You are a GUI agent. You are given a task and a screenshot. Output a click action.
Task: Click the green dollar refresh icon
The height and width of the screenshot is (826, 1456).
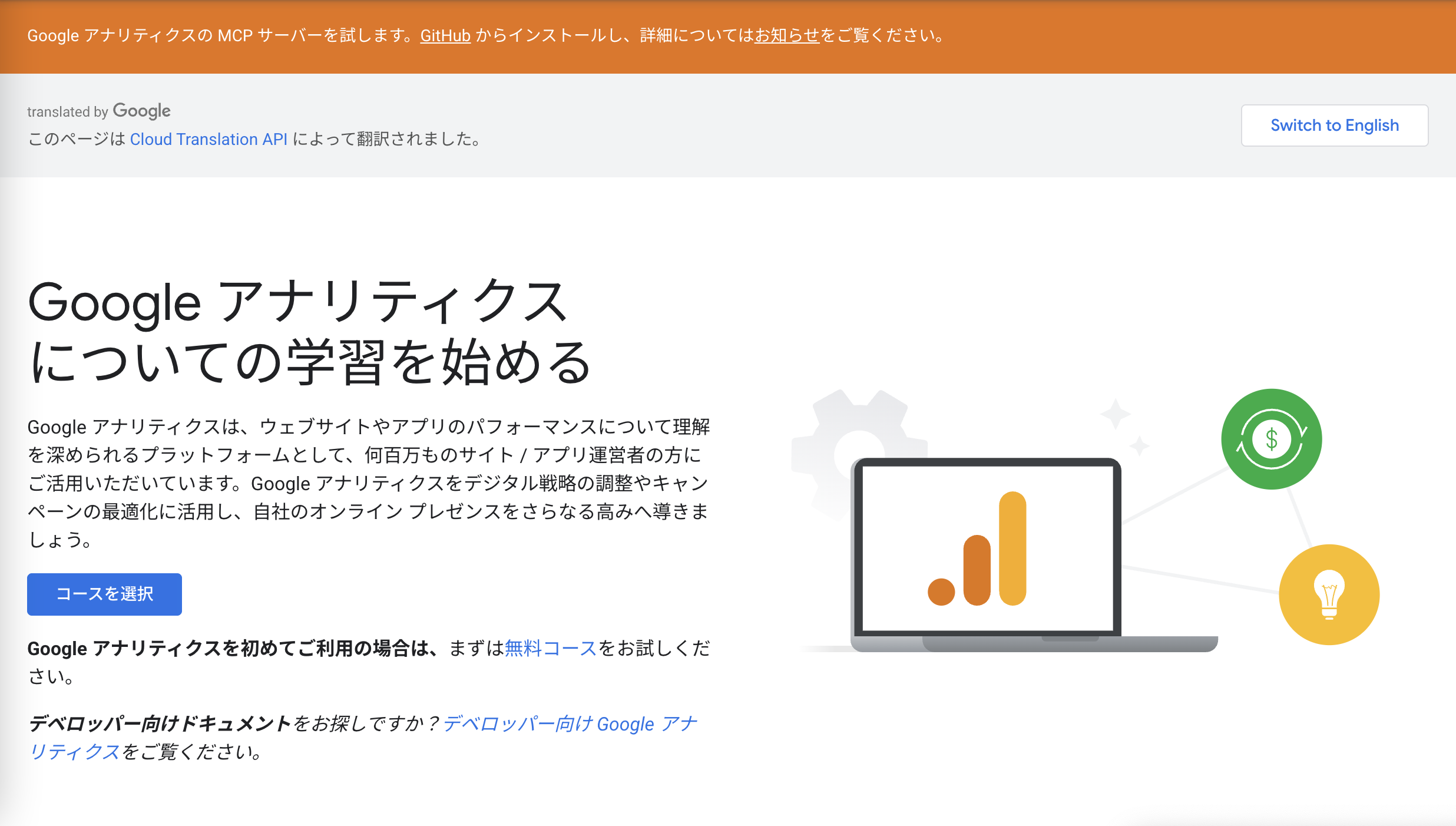coord(1271,439)
